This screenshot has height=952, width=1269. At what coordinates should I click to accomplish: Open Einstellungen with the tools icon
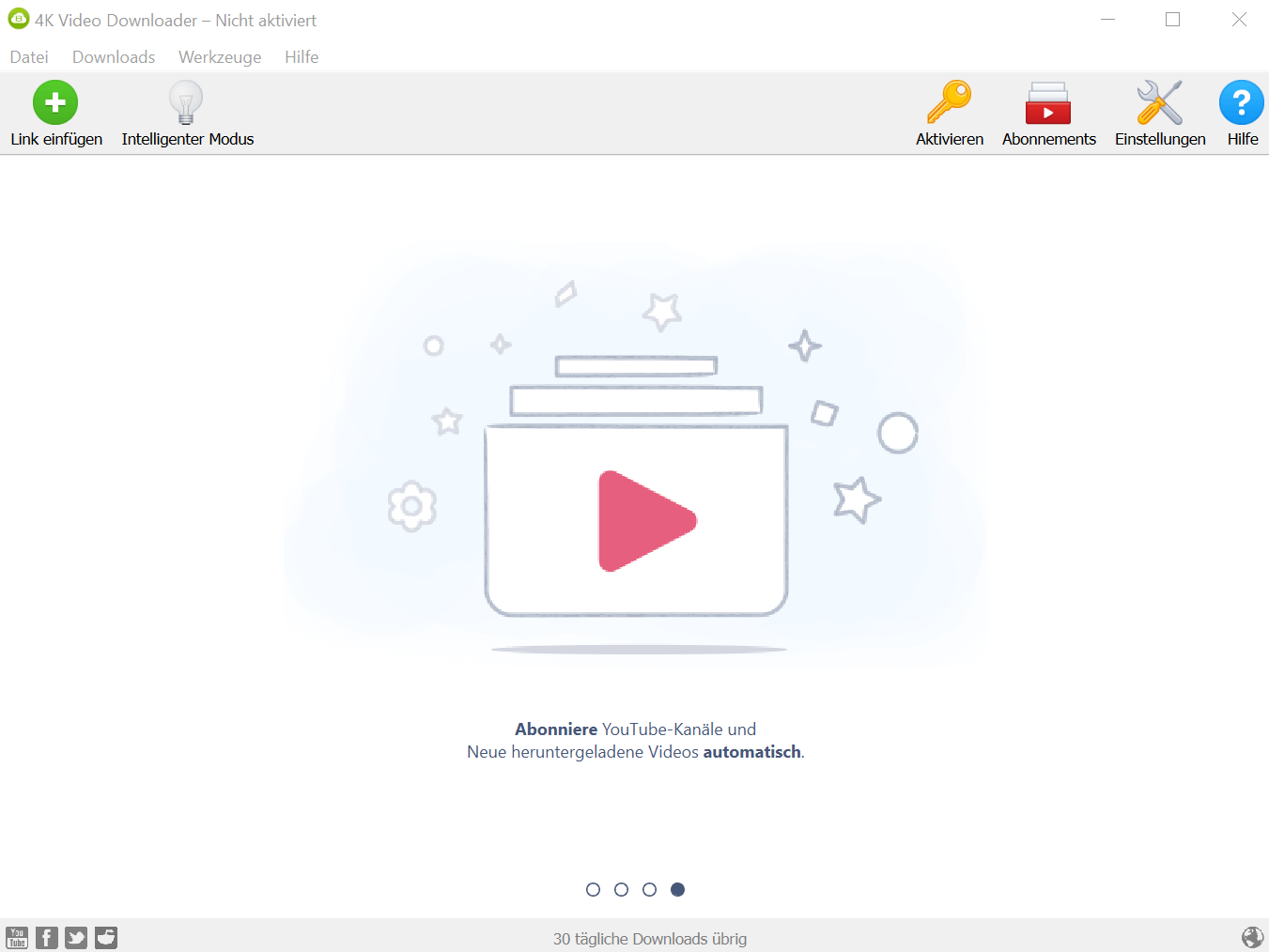(1160, 102)
